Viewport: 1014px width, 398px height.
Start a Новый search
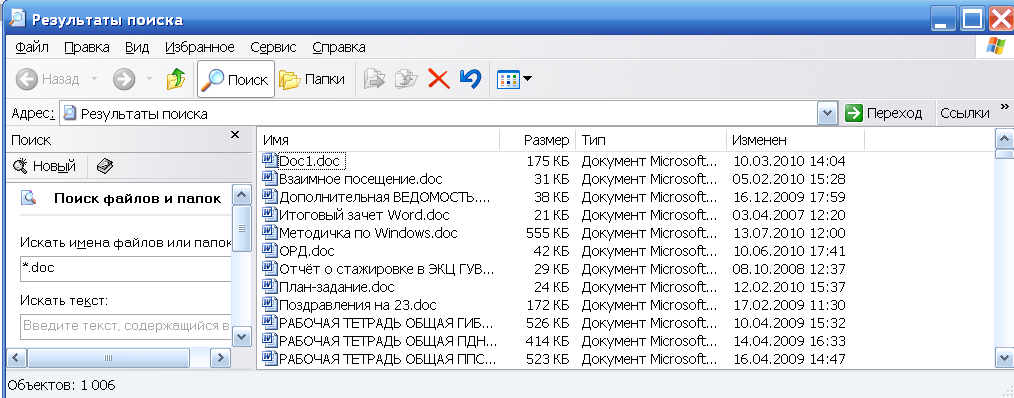pos(45,166)
